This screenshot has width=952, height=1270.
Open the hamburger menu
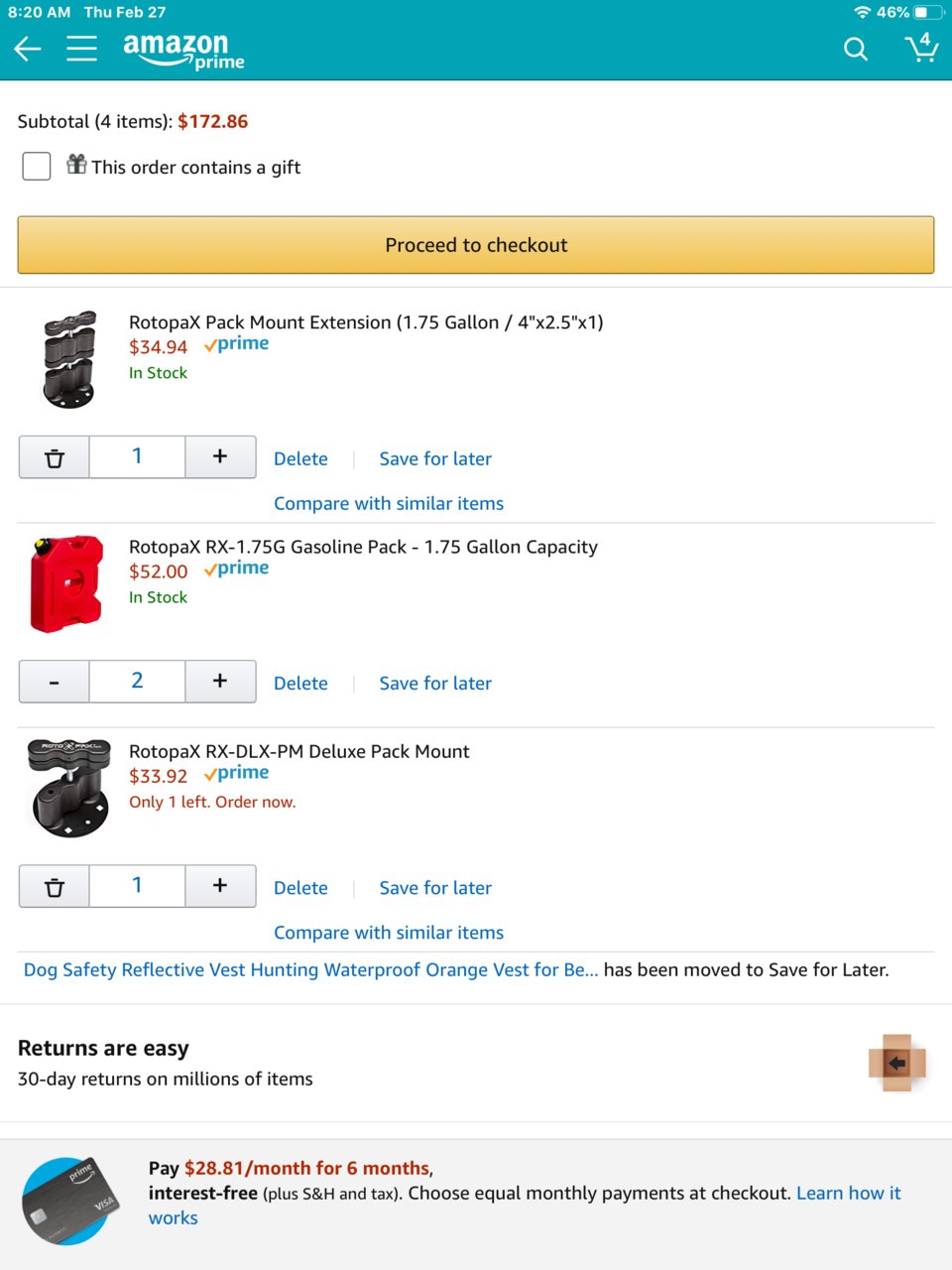point(81,49)
